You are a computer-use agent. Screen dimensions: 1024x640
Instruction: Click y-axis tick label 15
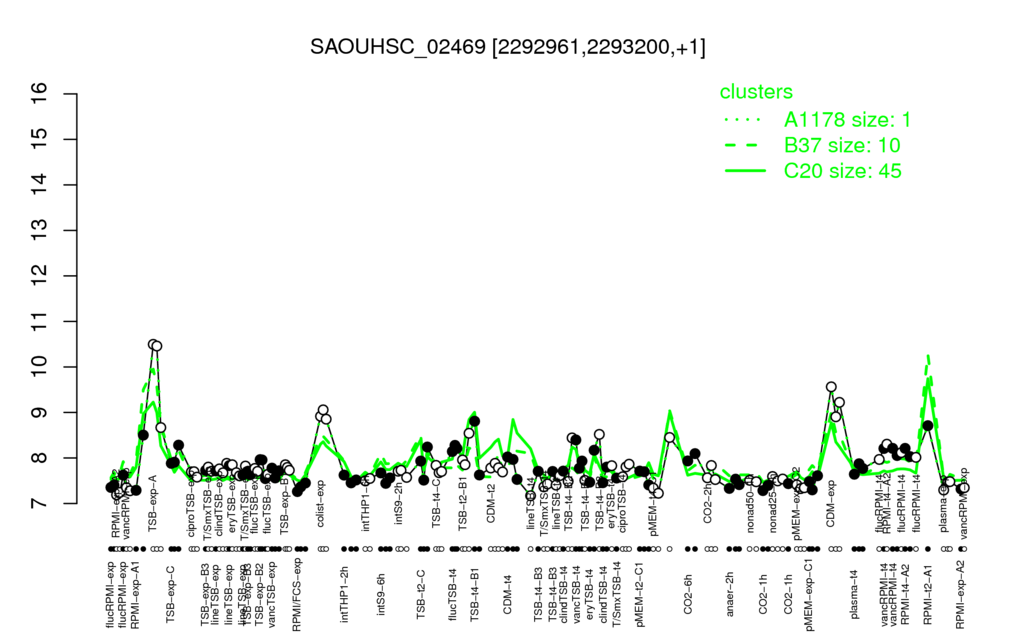[39, 139]
